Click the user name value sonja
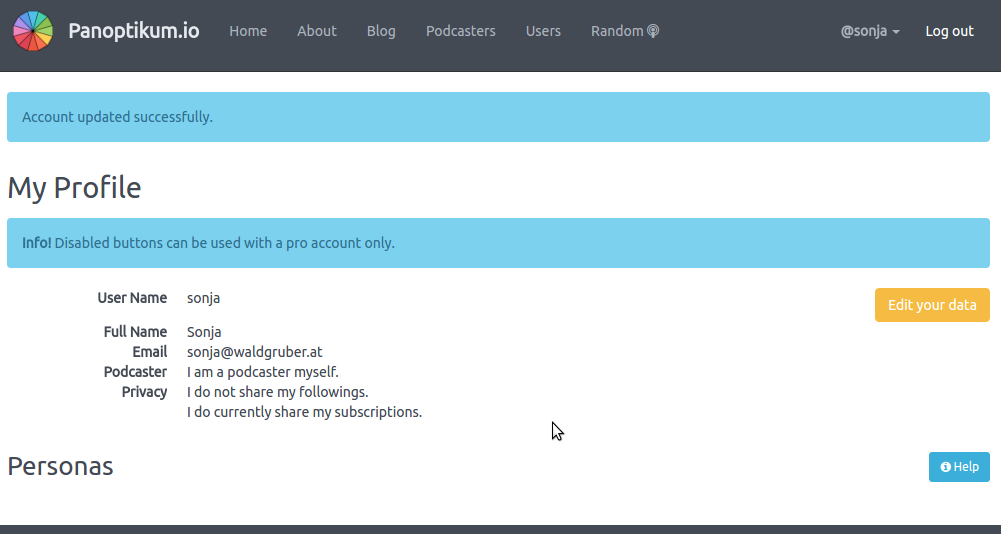The width and height of the screenshot is (1001, 534). [x=204, y=298]
